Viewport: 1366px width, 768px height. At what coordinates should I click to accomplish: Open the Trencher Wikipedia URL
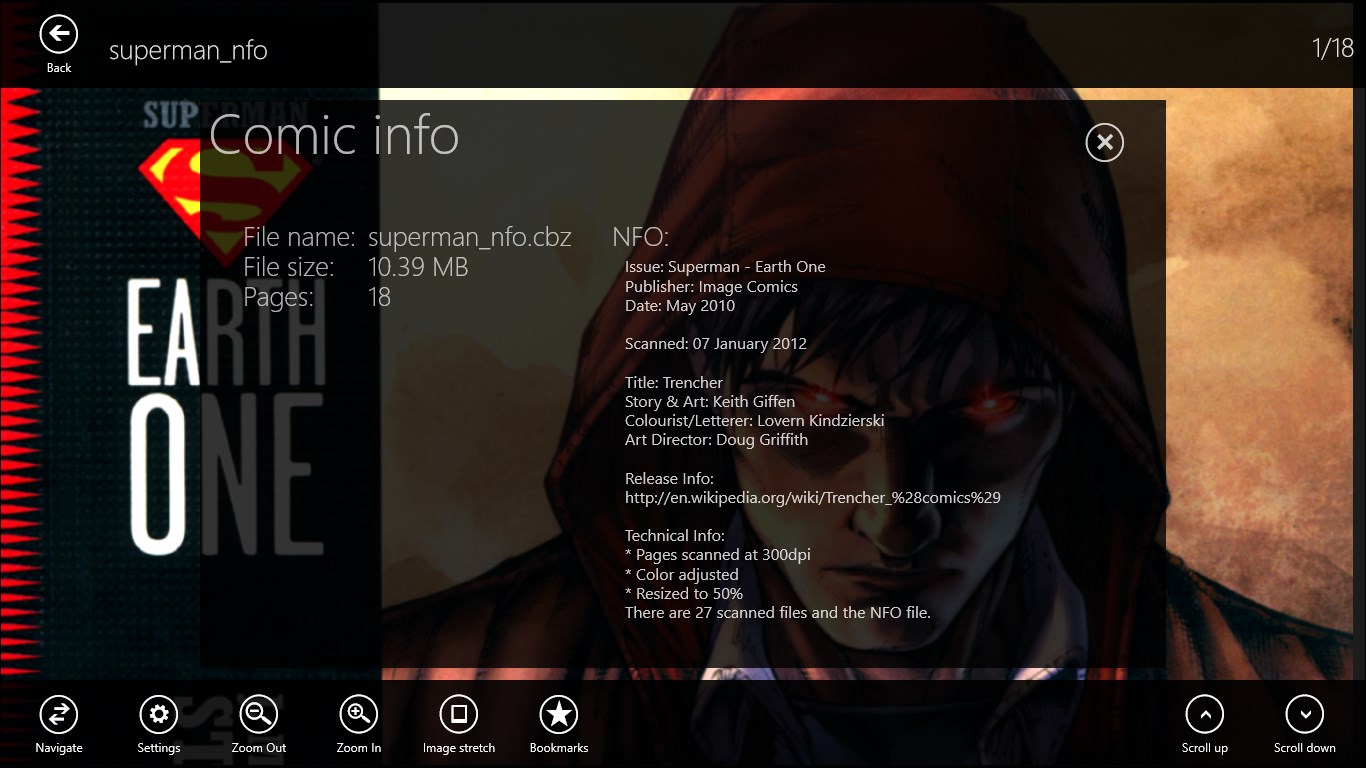[x=813, y=497]
